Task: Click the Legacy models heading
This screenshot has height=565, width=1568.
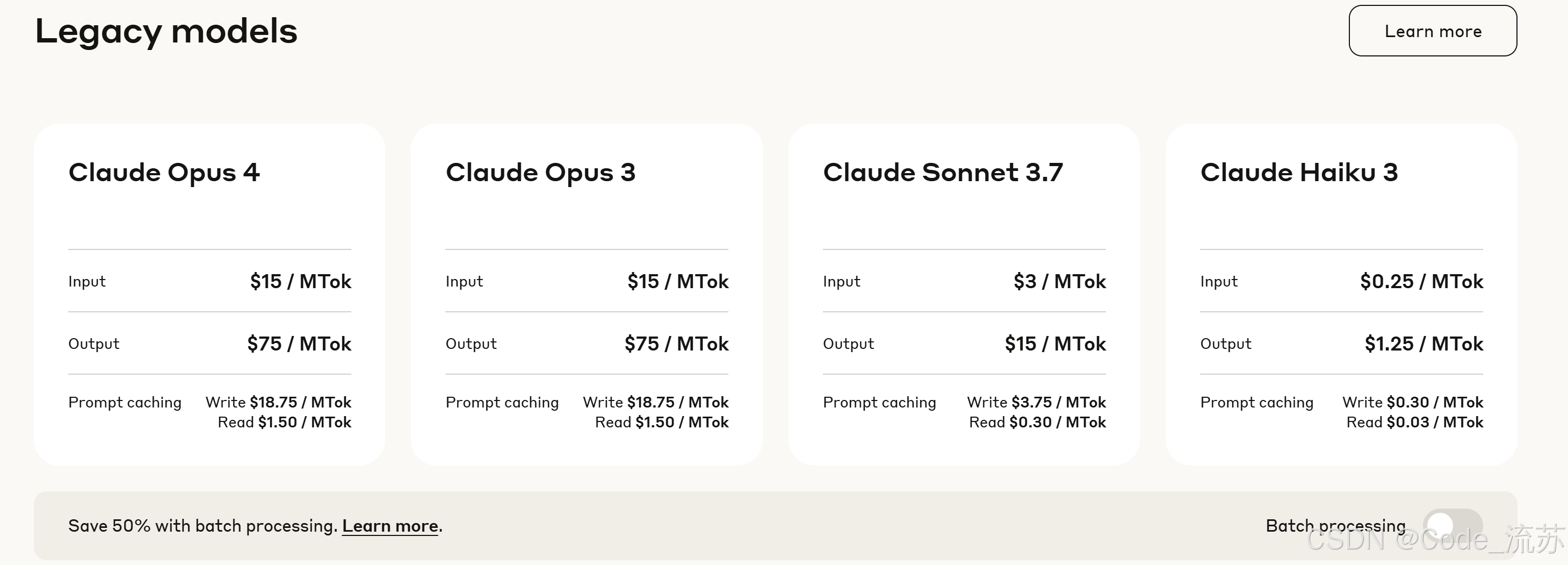Action: click(166, 32)
